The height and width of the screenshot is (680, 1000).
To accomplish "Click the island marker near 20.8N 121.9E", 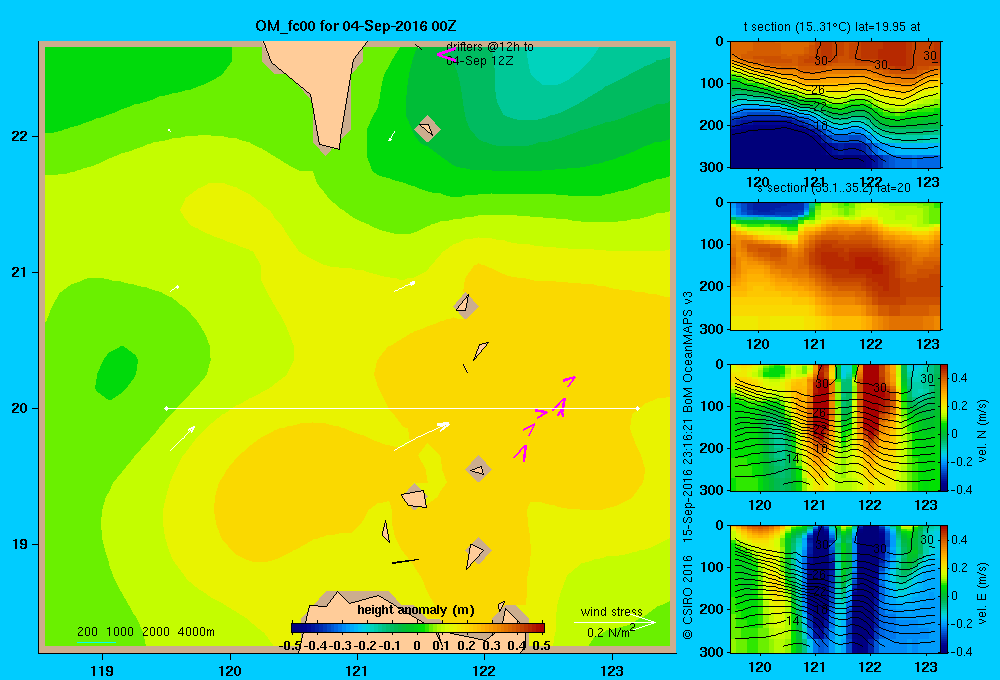I will pos(466,305).
